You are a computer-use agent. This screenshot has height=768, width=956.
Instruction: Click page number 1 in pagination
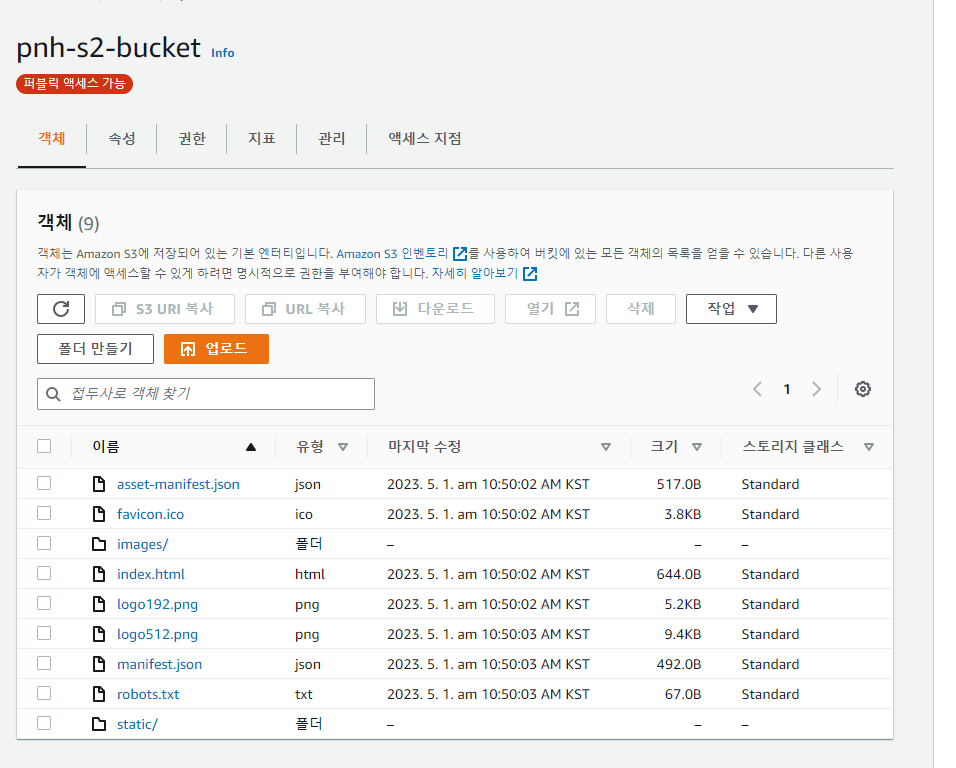(787, 389)
